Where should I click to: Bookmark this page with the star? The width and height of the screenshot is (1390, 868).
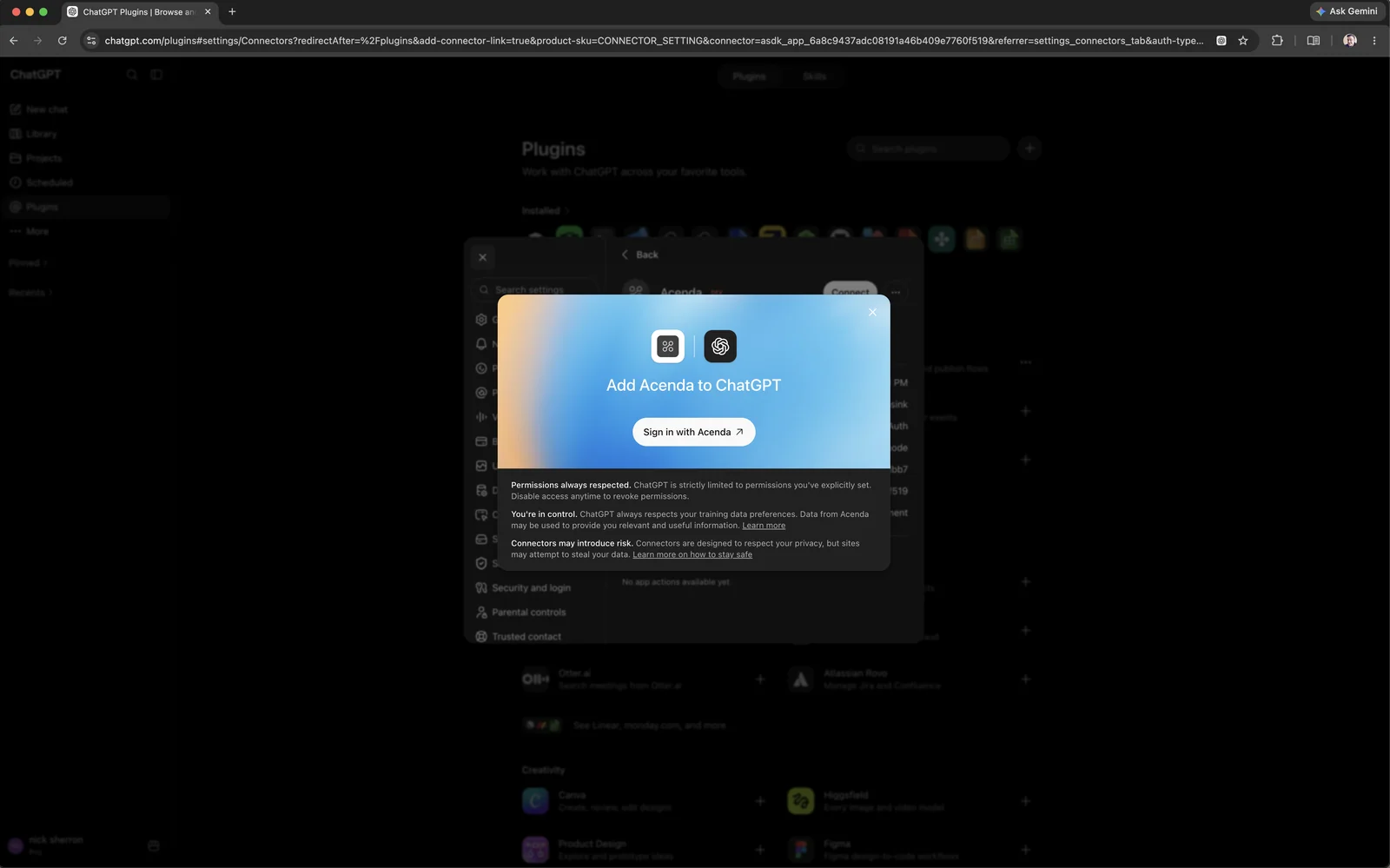[1243, 40]
